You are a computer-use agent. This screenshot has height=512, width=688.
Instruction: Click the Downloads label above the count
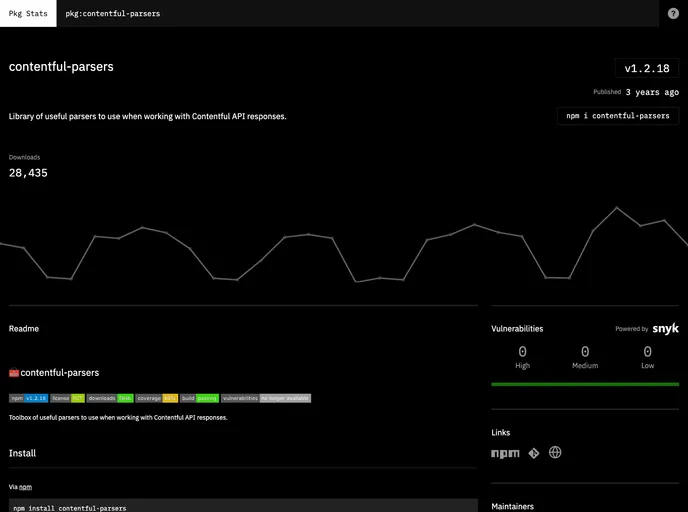(24, 157)
